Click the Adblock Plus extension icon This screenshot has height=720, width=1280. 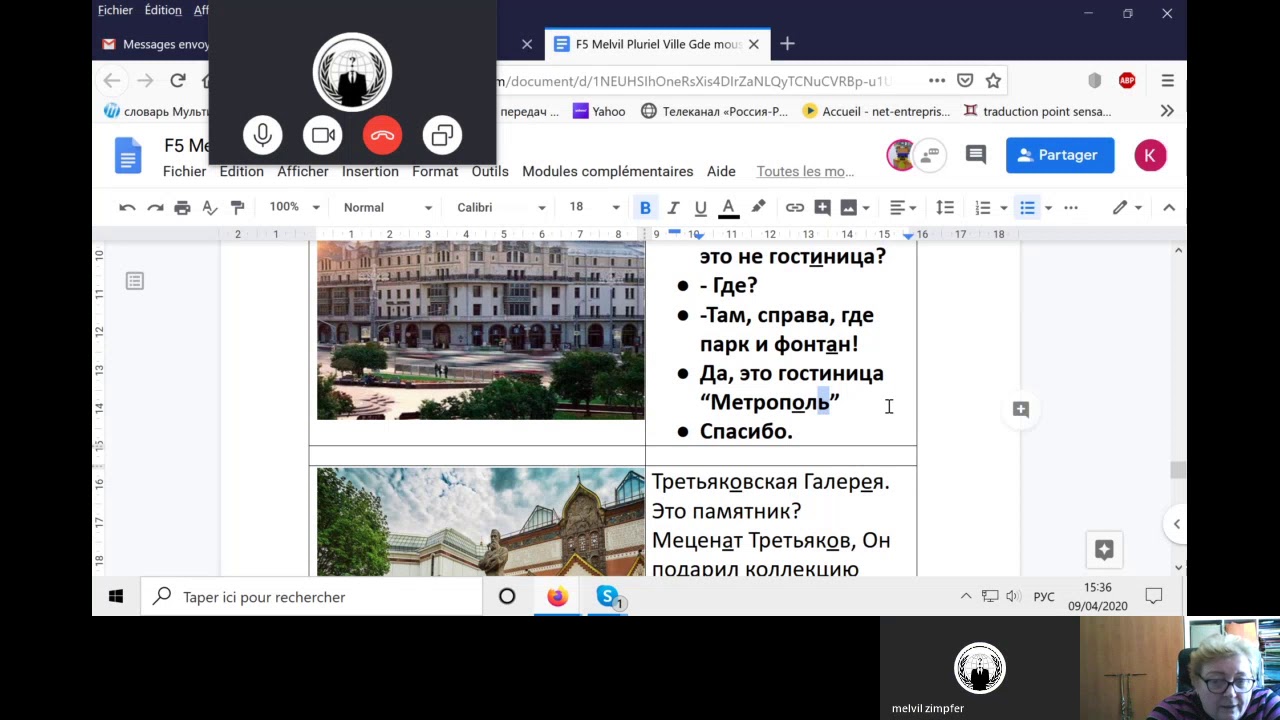[1127, 81]
